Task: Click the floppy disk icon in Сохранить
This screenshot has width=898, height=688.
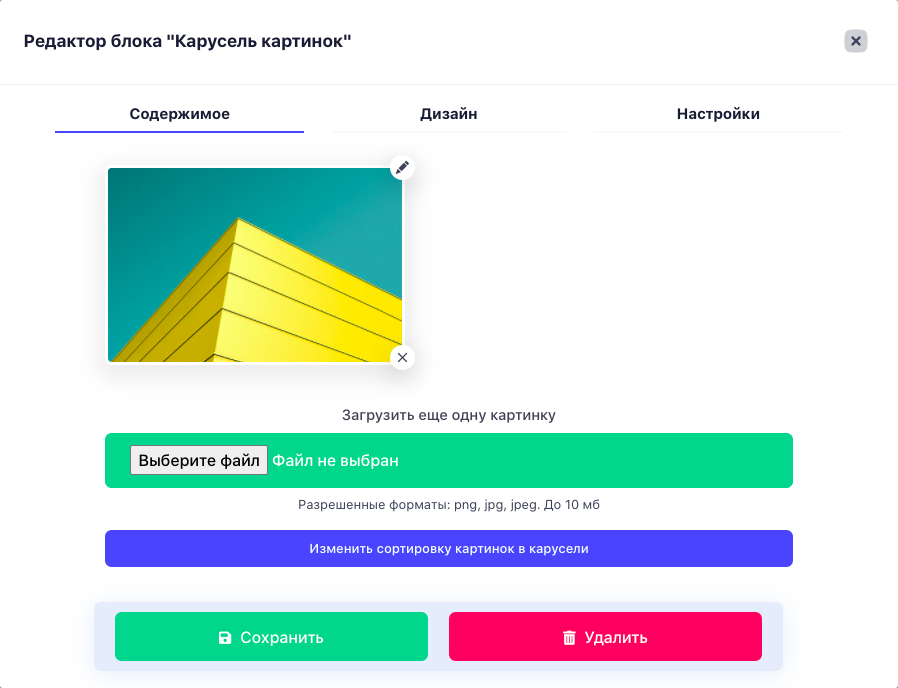Action: click(x=225, y=638)
